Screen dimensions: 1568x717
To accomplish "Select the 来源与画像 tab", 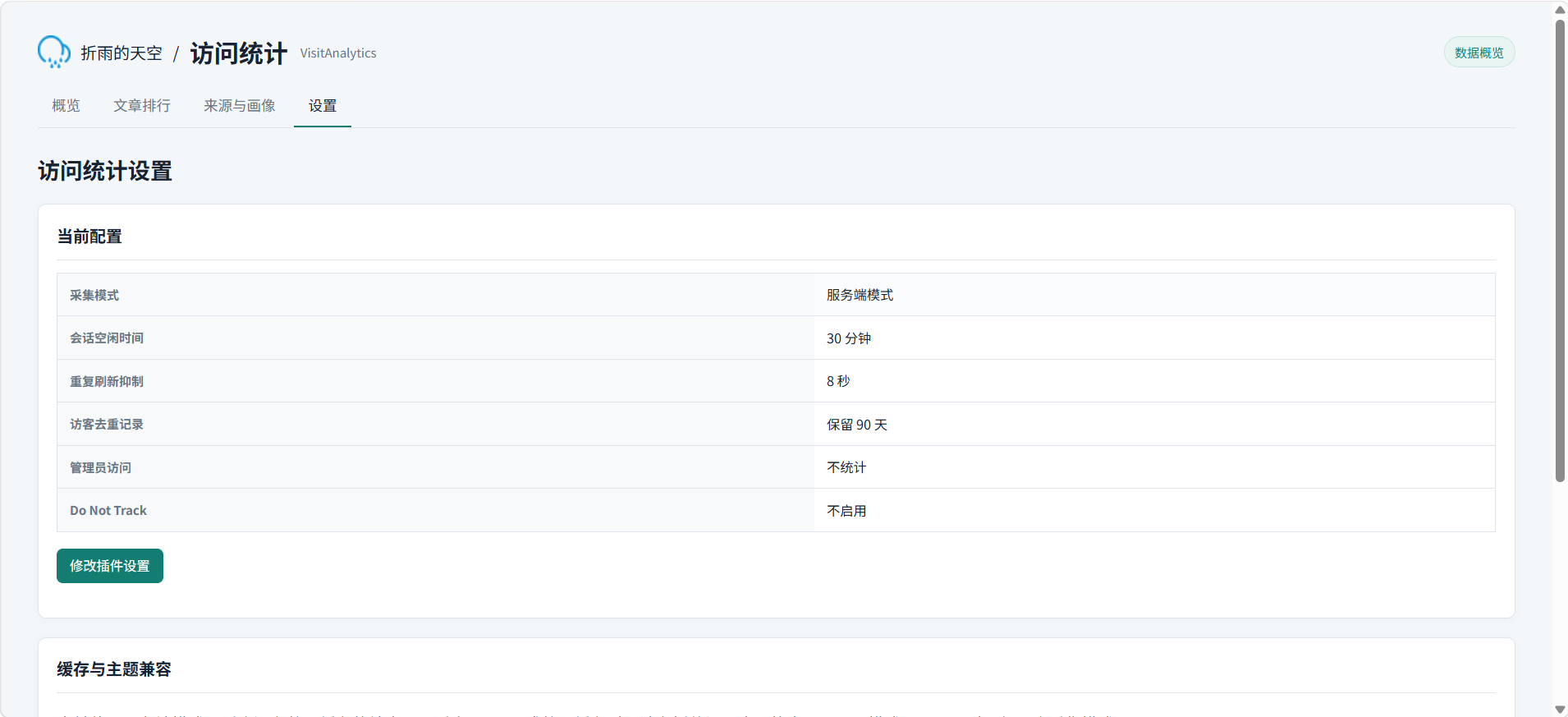I will point(240,106).
